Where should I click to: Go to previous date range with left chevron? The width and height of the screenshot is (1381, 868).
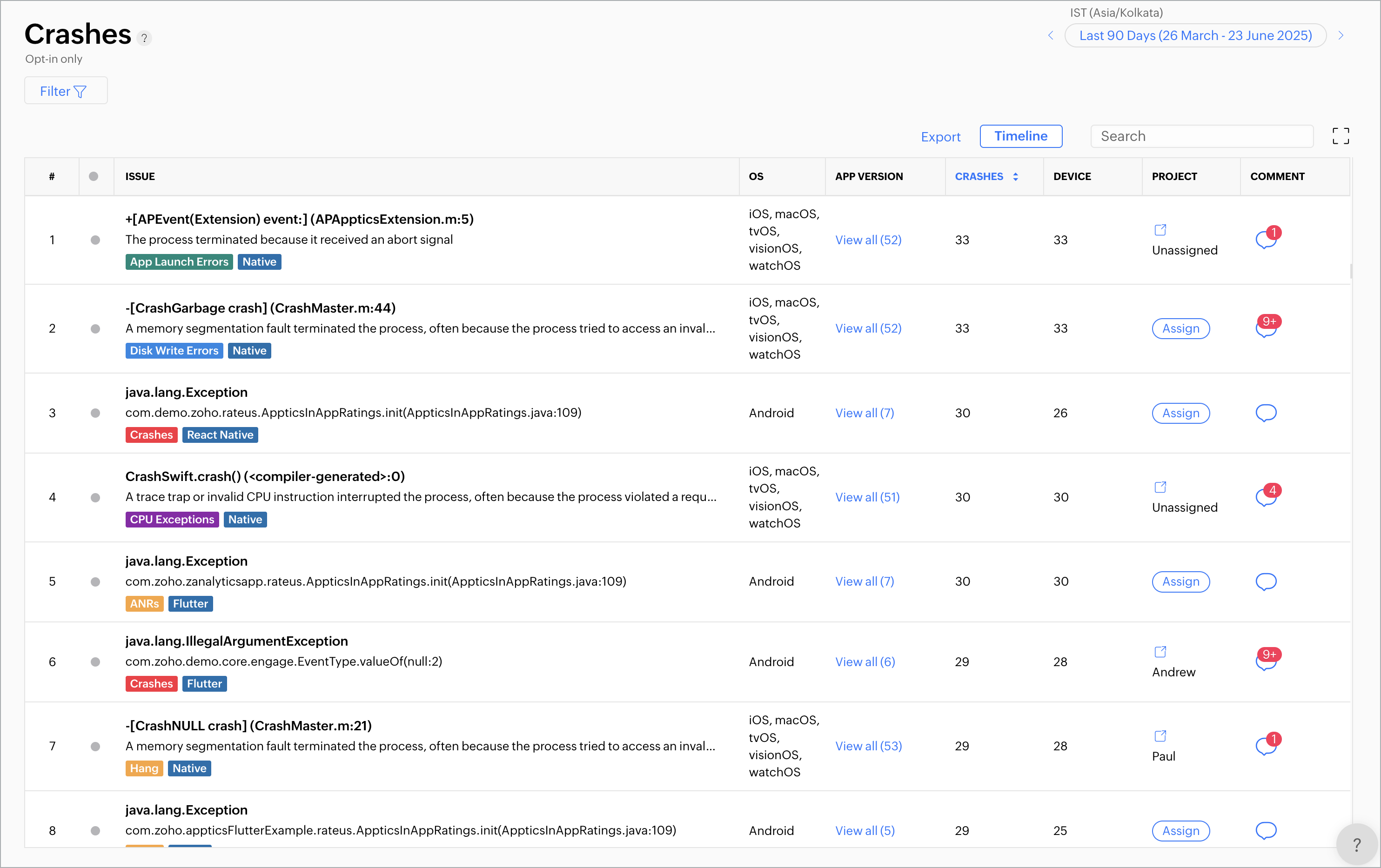(x=1050, y=35)
